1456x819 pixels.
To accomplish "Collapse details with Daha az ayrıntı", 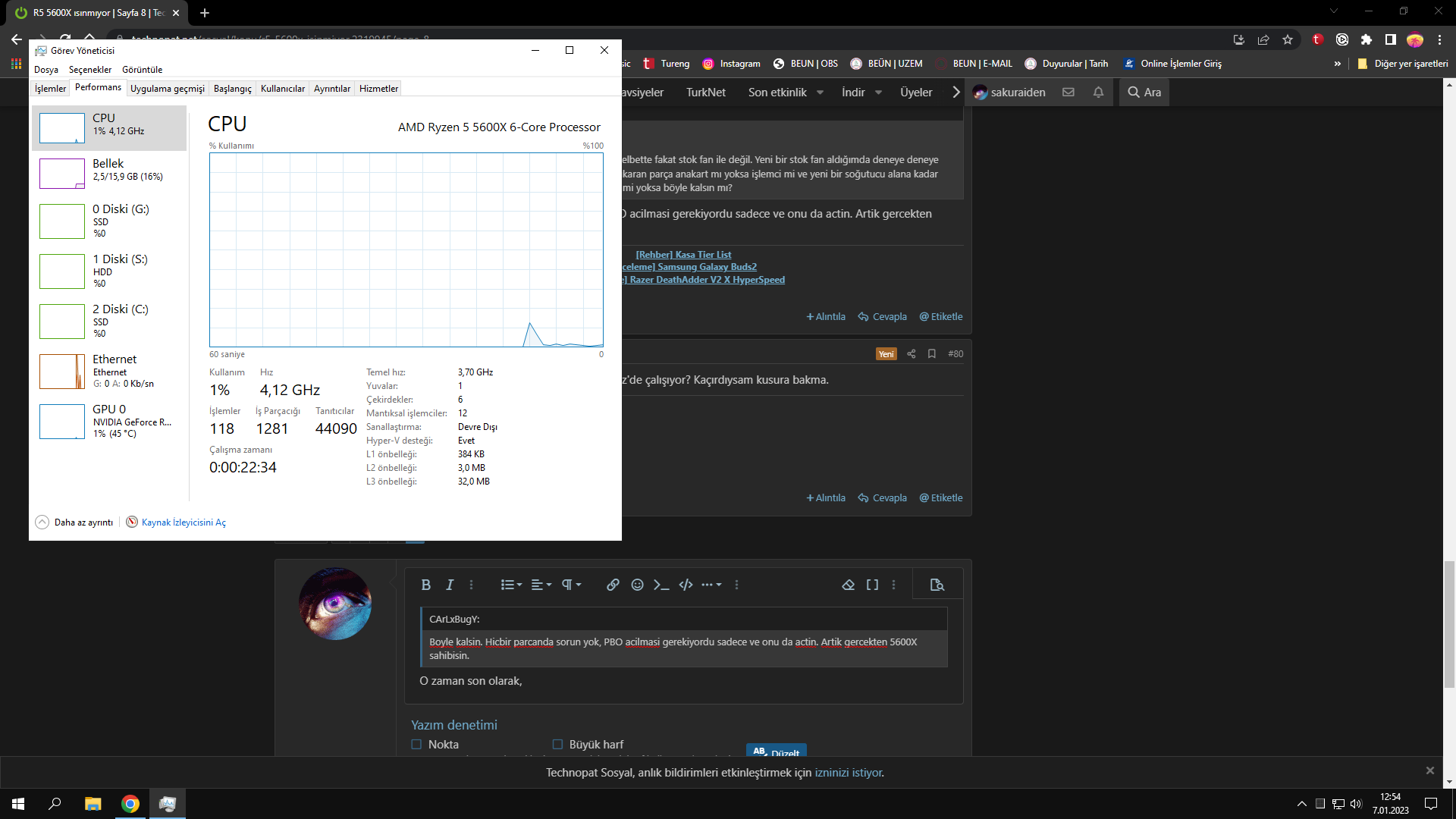I will click(74, 522).
